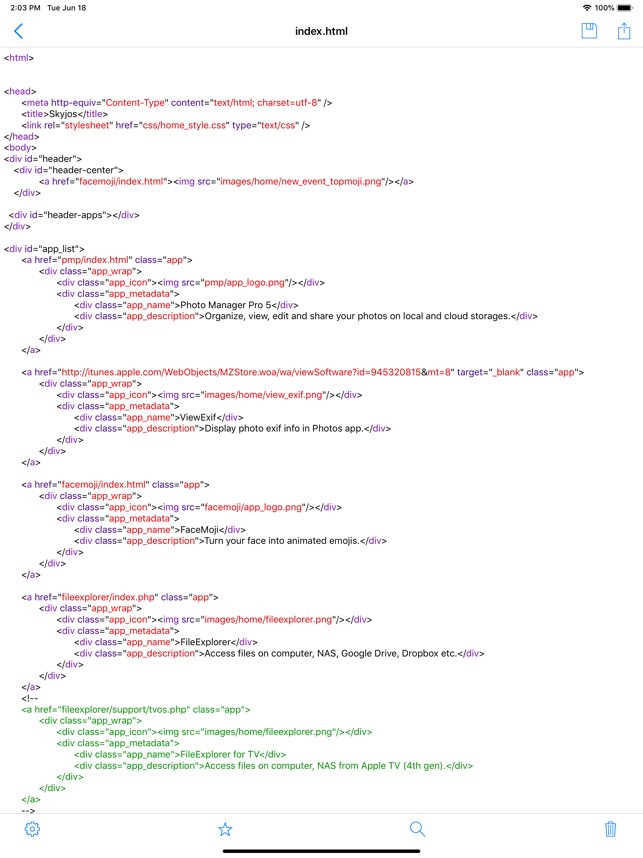The width and height of the screenshot is (643, 858).
Task: Tap battery indicator in status bar
Action: pos(624,8)
